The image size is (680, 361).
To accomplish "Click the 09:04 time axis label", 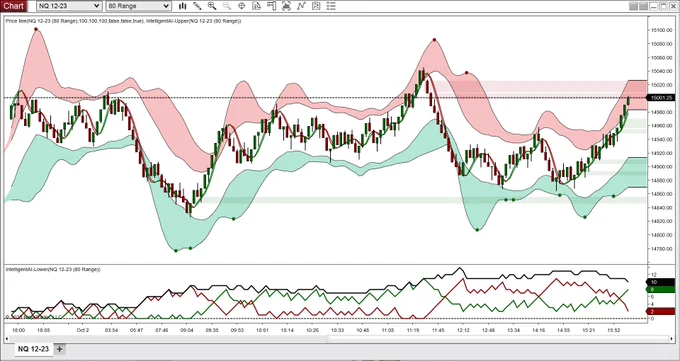I will (187, 330).
